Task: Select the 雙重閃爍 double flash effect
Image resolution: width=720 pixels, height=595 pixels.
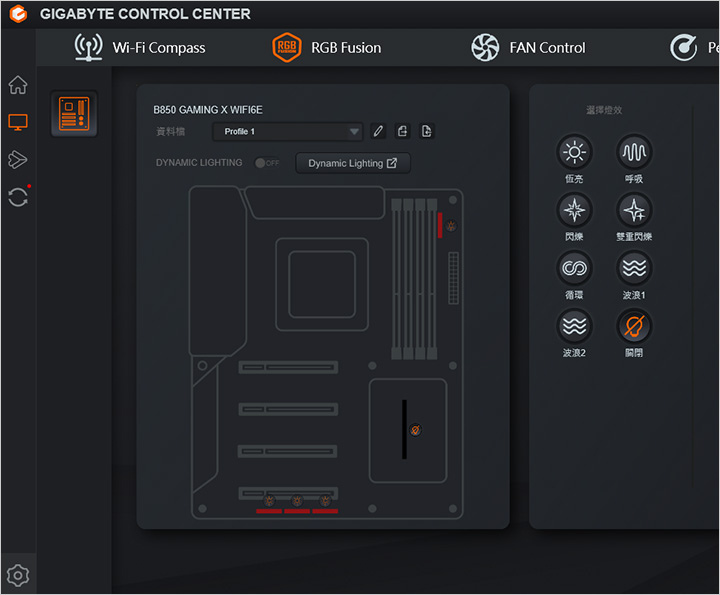Action: [634, 210]
